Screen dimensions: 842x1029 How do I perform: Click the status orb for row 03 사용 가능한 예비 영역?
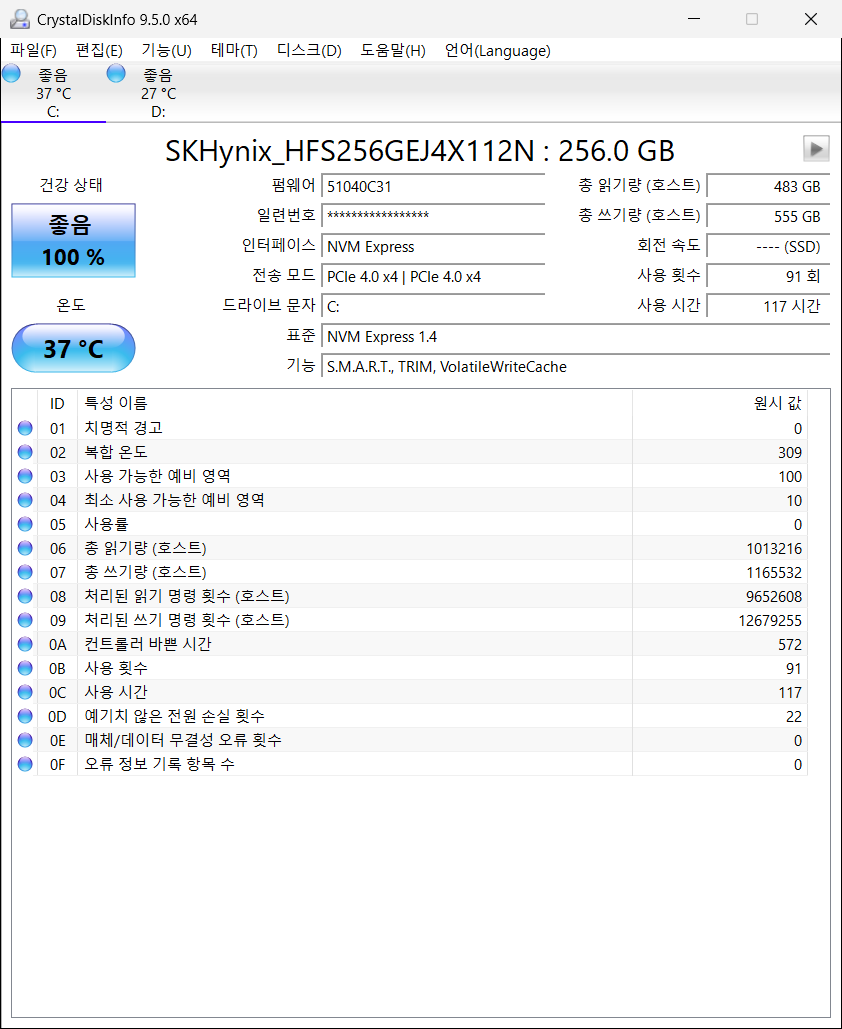(x=25, y=476)
